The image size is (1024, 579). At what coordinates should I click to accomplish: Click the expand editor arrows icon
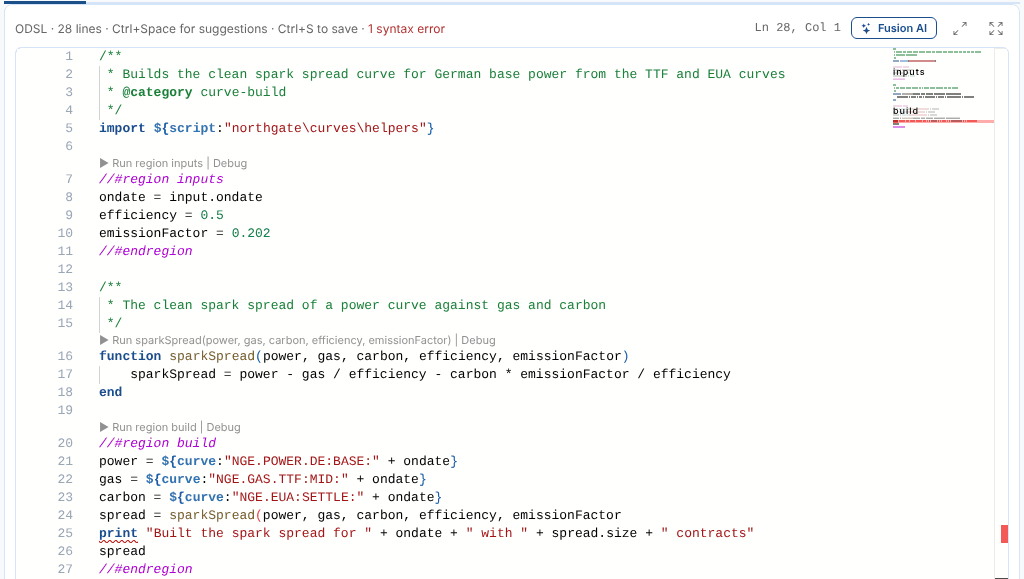pos(959,28)
